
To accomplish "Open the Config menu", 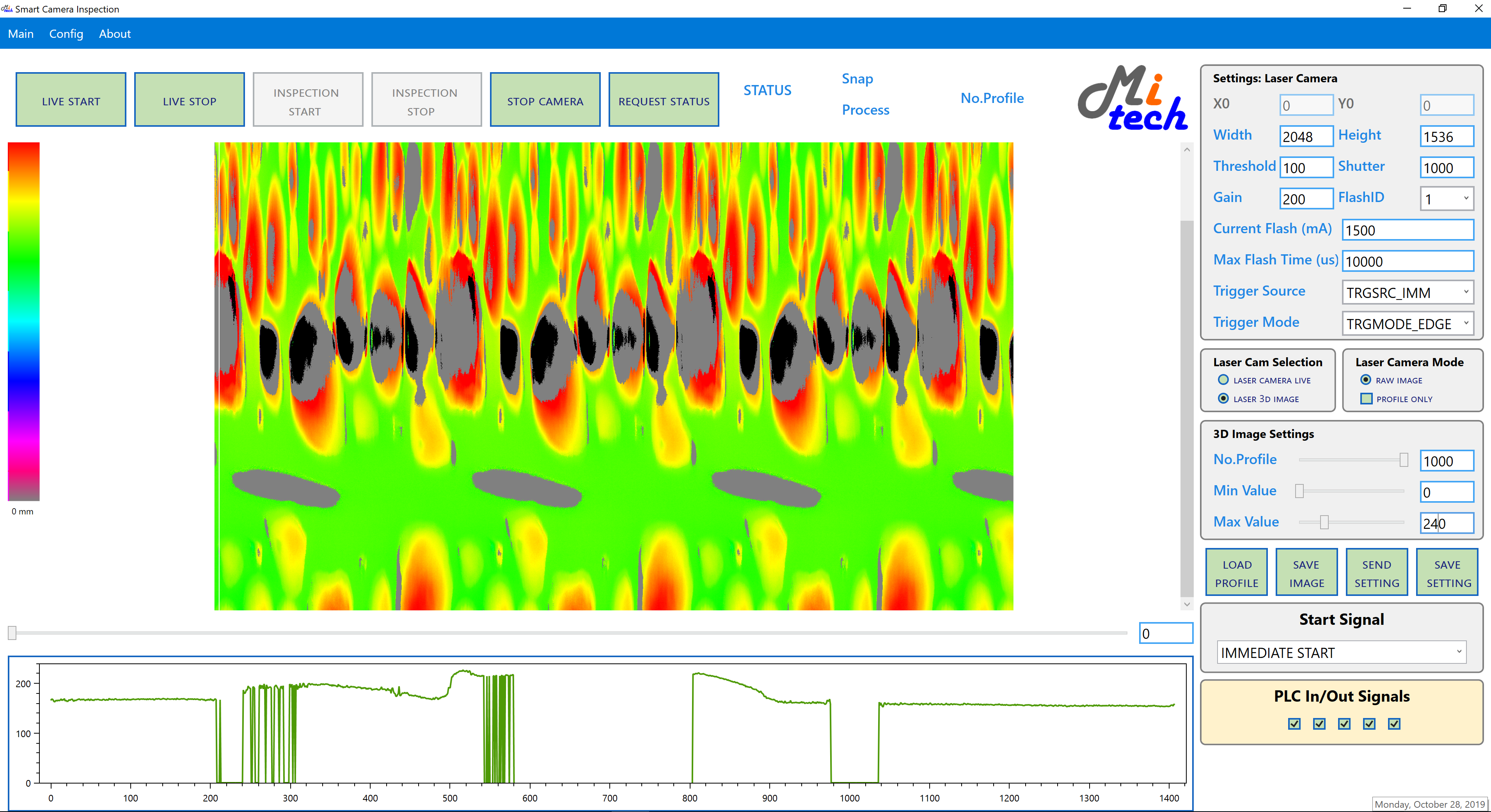I will point(66,34).
